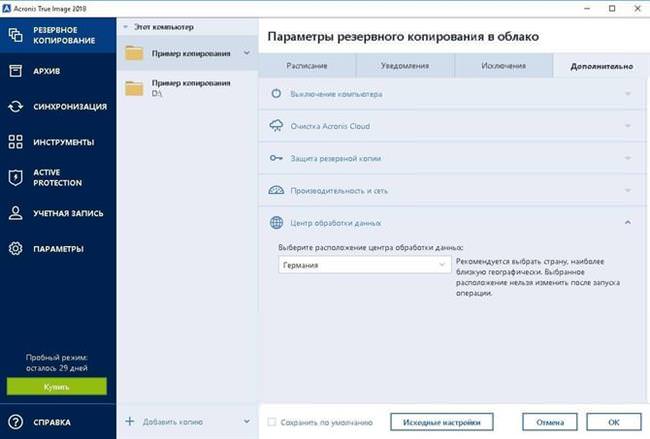Click the folder icon of the D:\ backup
Image resolution: width=650 pixels, height=439 pixels.
tap(134, 88)
